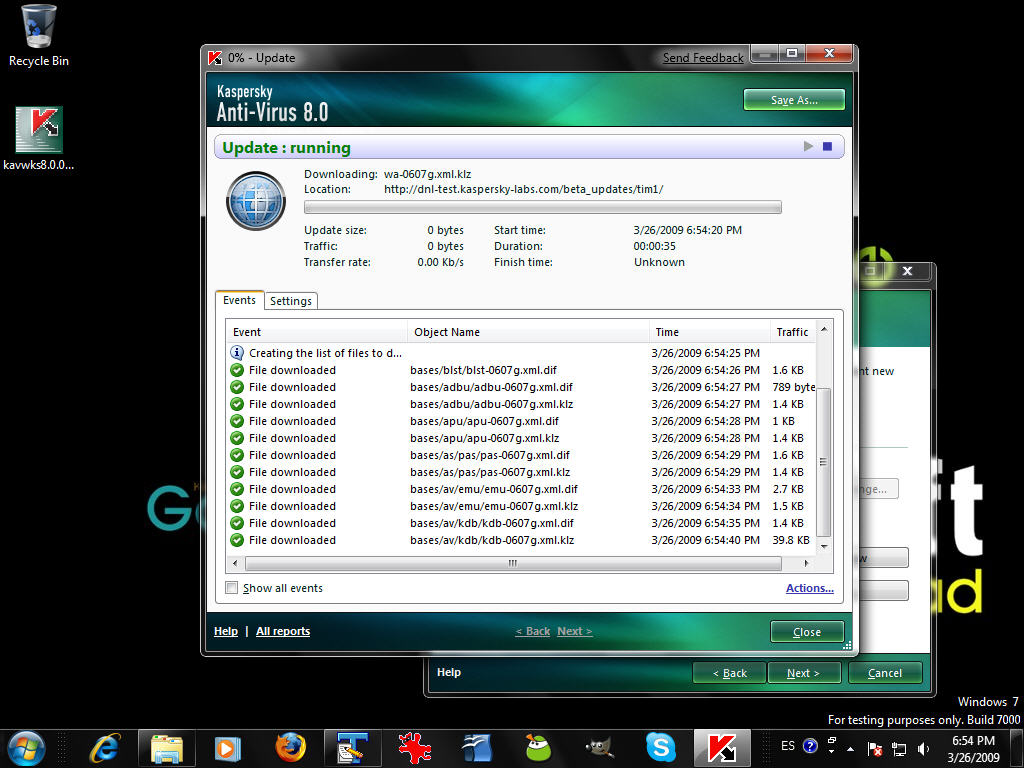Viewport: 1024px width, 768px height.
Task: Open the network tray icon
Action: click(899, 749)
